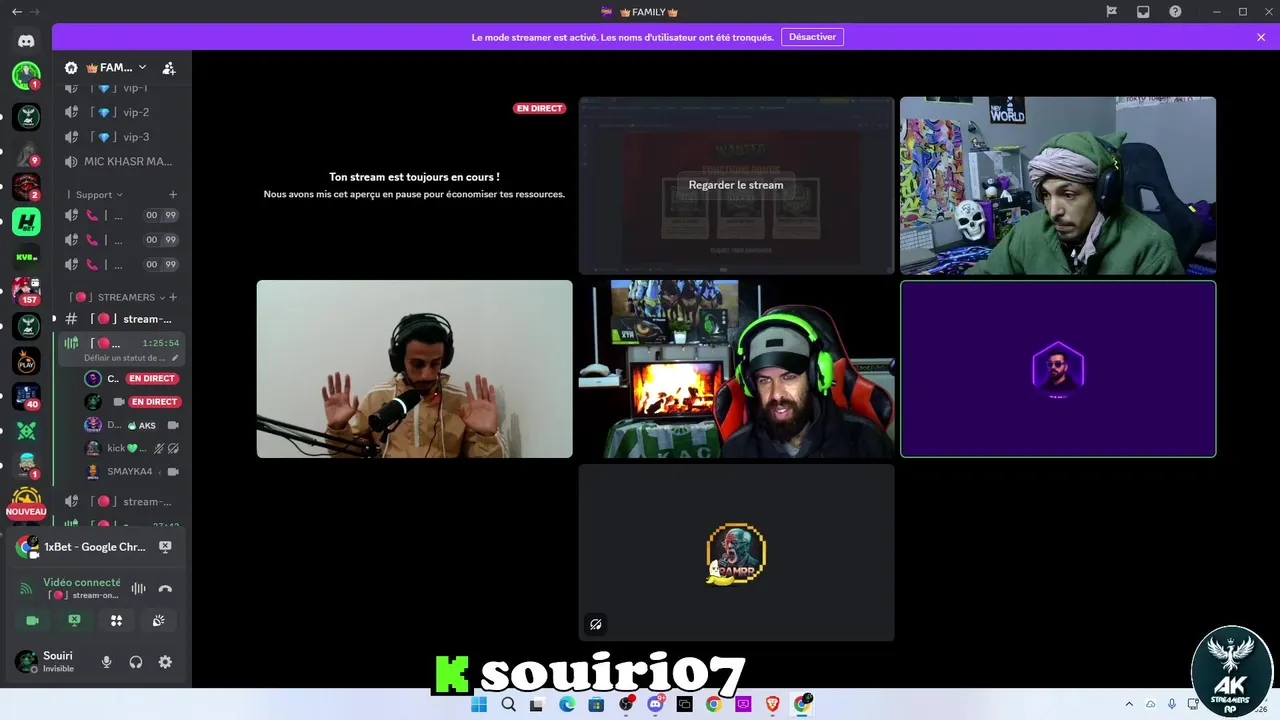Select user SMAYKA4 in voice list
The height and width of the screenshot is (720, 1280).
[131, 471]
